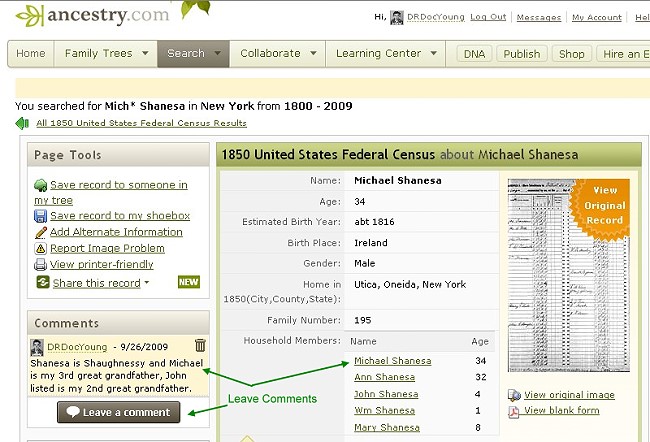Click the View original image icon
This screenshot has width=650, height=442.
pos(514,395)
